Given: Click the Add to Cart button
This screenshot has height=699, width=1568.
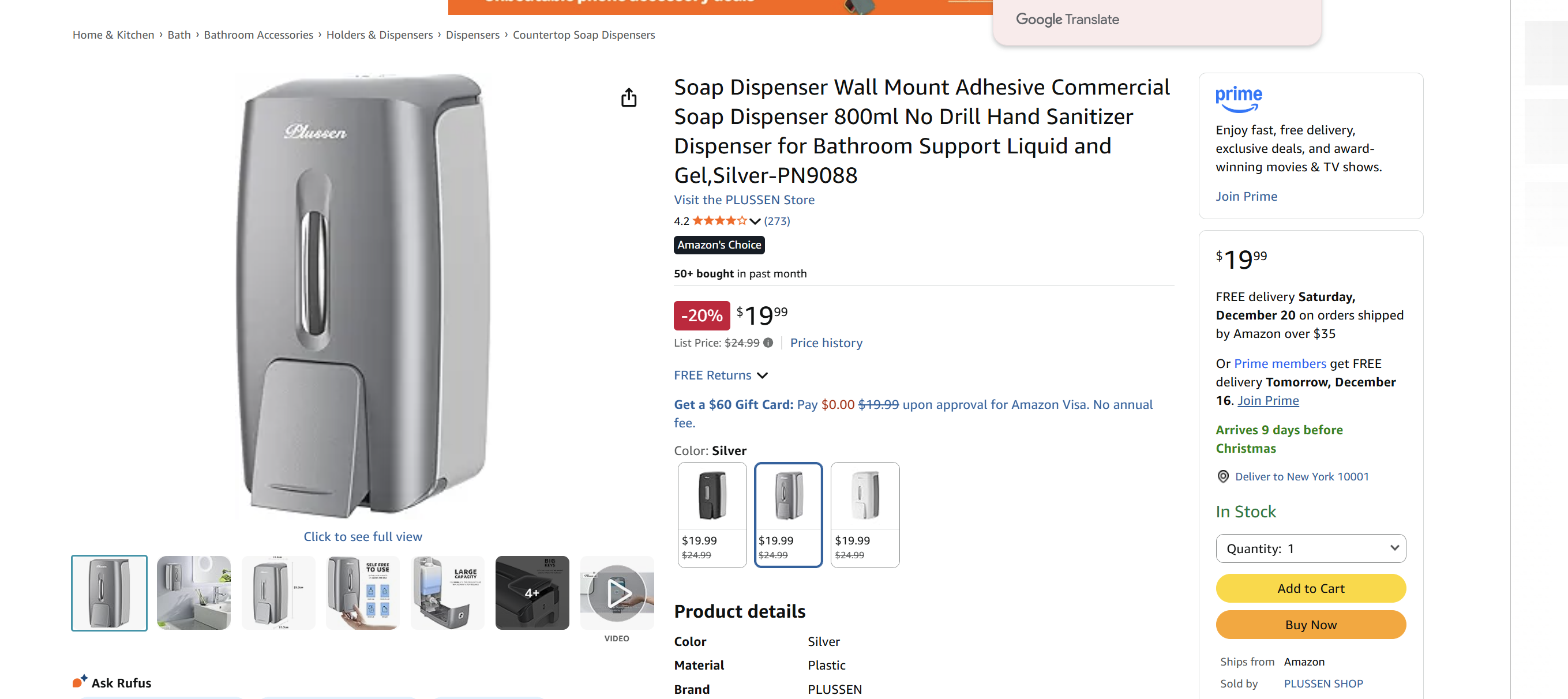Looking at the screenshot, I should pyautogui.click(x=1311, y=588).
